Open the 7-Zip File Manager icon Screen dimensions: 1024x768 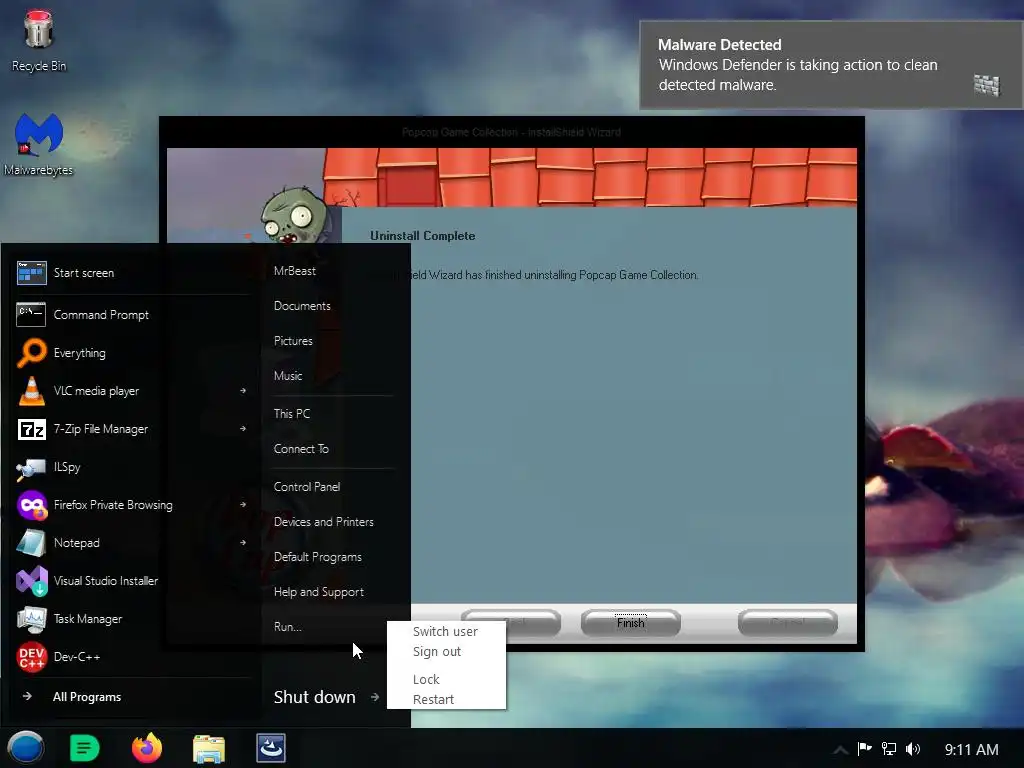point(31,429)
